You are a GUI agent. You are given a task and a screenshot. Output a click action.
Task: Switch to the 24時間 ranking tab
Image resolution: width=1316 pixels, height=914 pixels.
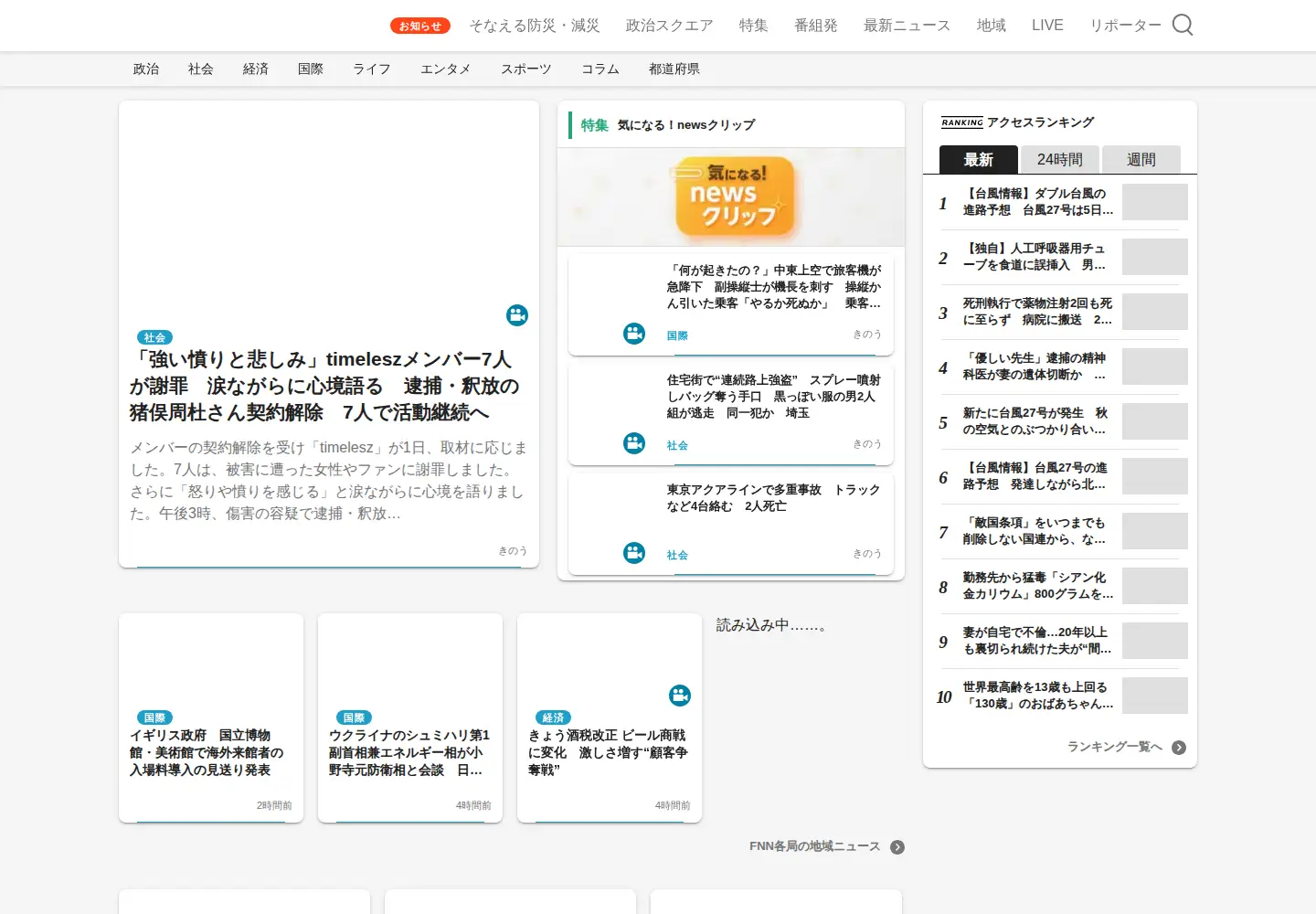1060,159
